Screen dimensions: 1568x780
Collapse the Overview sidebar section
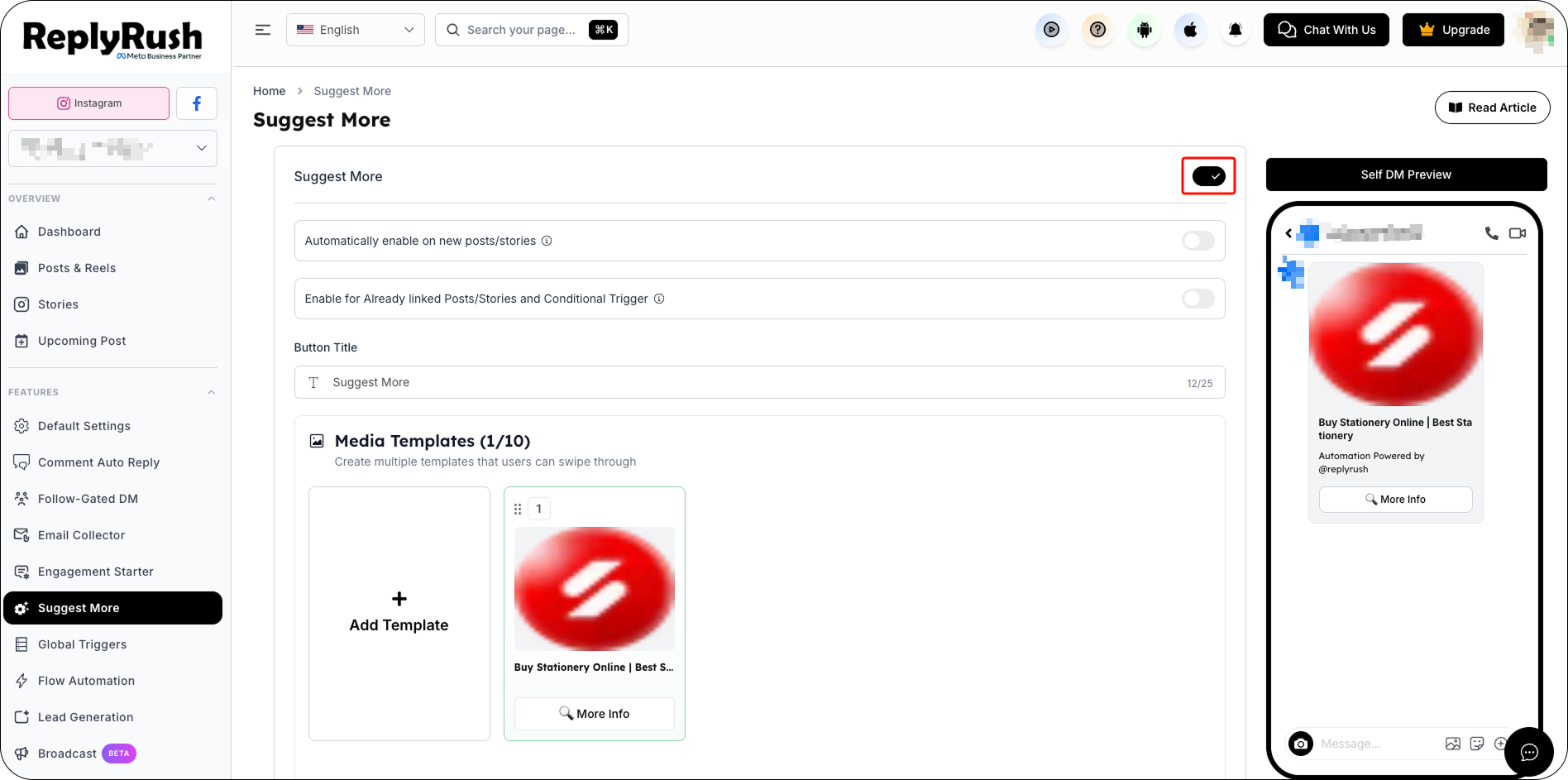click(212, 199)
